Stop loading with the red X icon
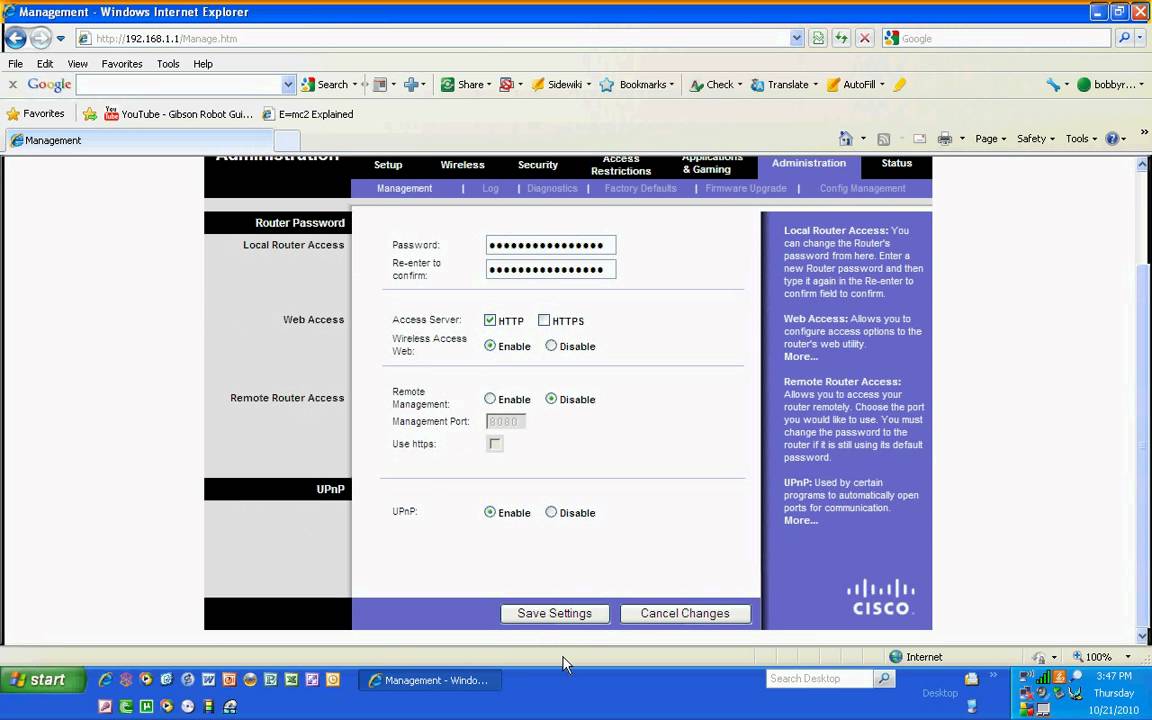 [x=865, y=38]
